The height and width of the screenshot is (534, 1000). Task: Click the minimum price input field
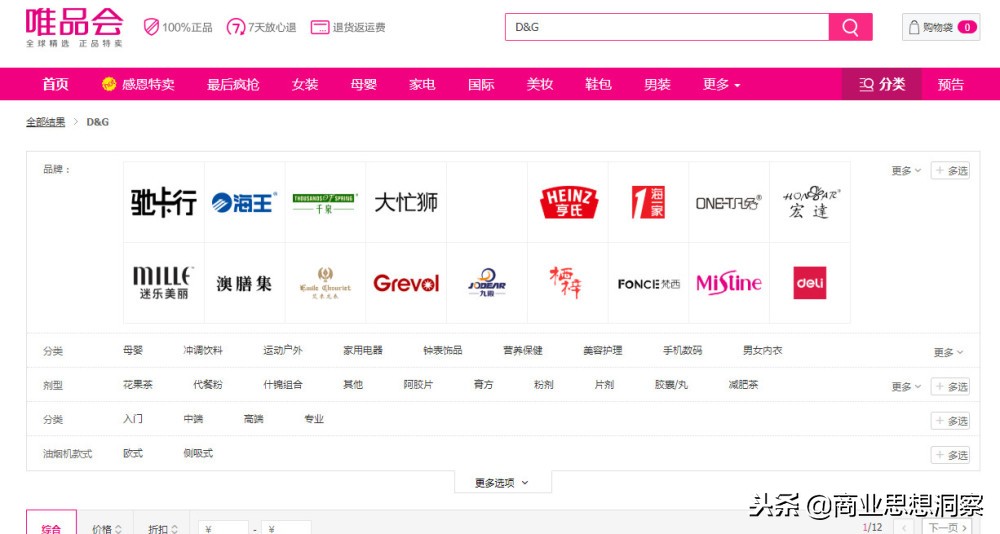[x=223, y=528]
